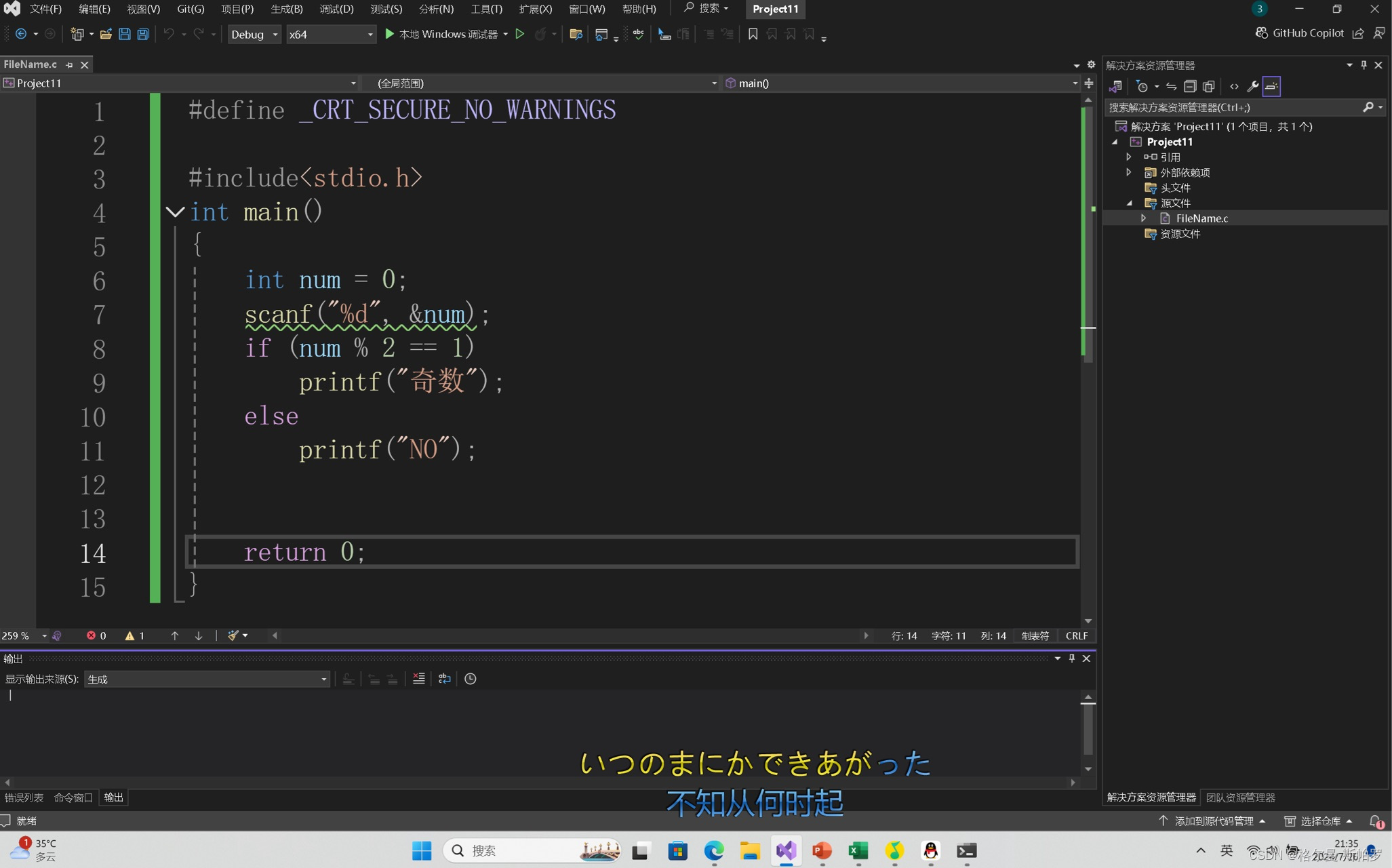Screen dimensions: 1392x868
Task: Open code cleanup brush icon
Action: (233, 635)
